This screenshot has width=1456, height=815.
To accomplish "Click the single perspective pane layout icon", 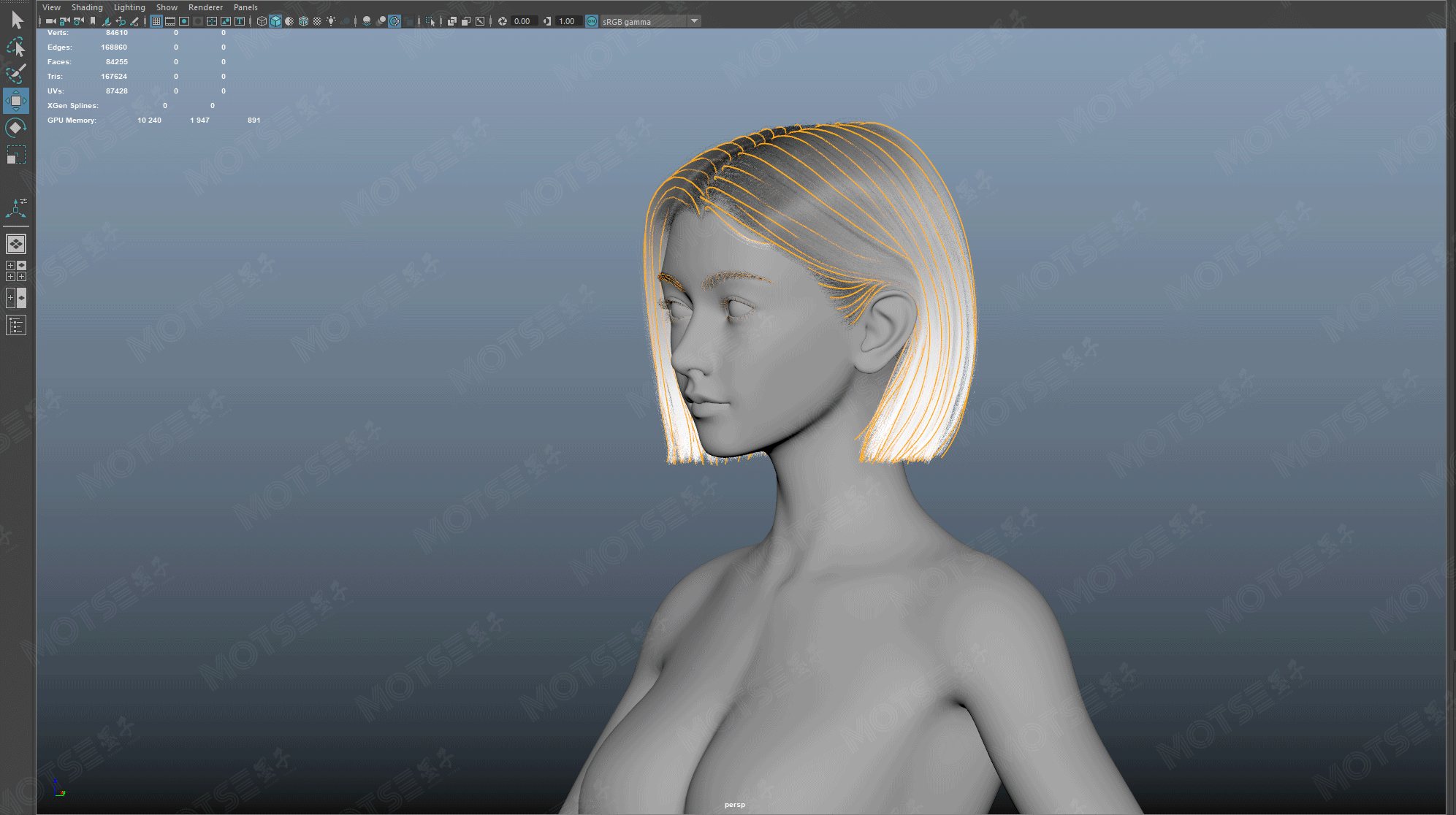I will (16, 244).
